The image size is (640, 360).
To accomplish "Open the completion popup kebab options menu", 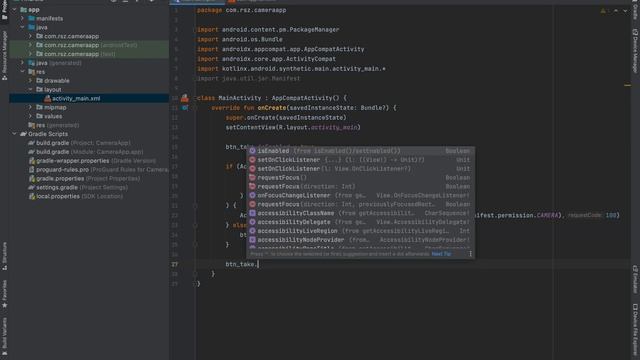I will click(470, 254).
